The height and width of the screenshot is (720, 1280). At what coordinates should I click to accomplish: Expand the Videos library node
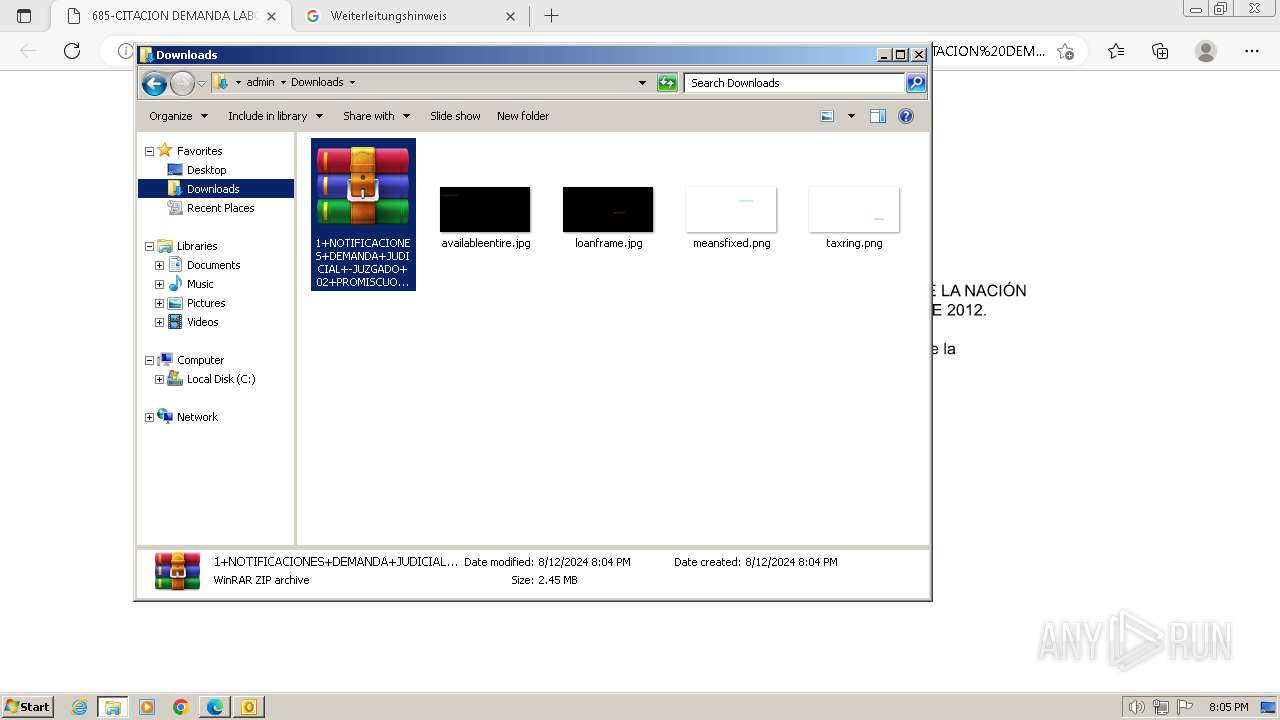coord(159,323)
